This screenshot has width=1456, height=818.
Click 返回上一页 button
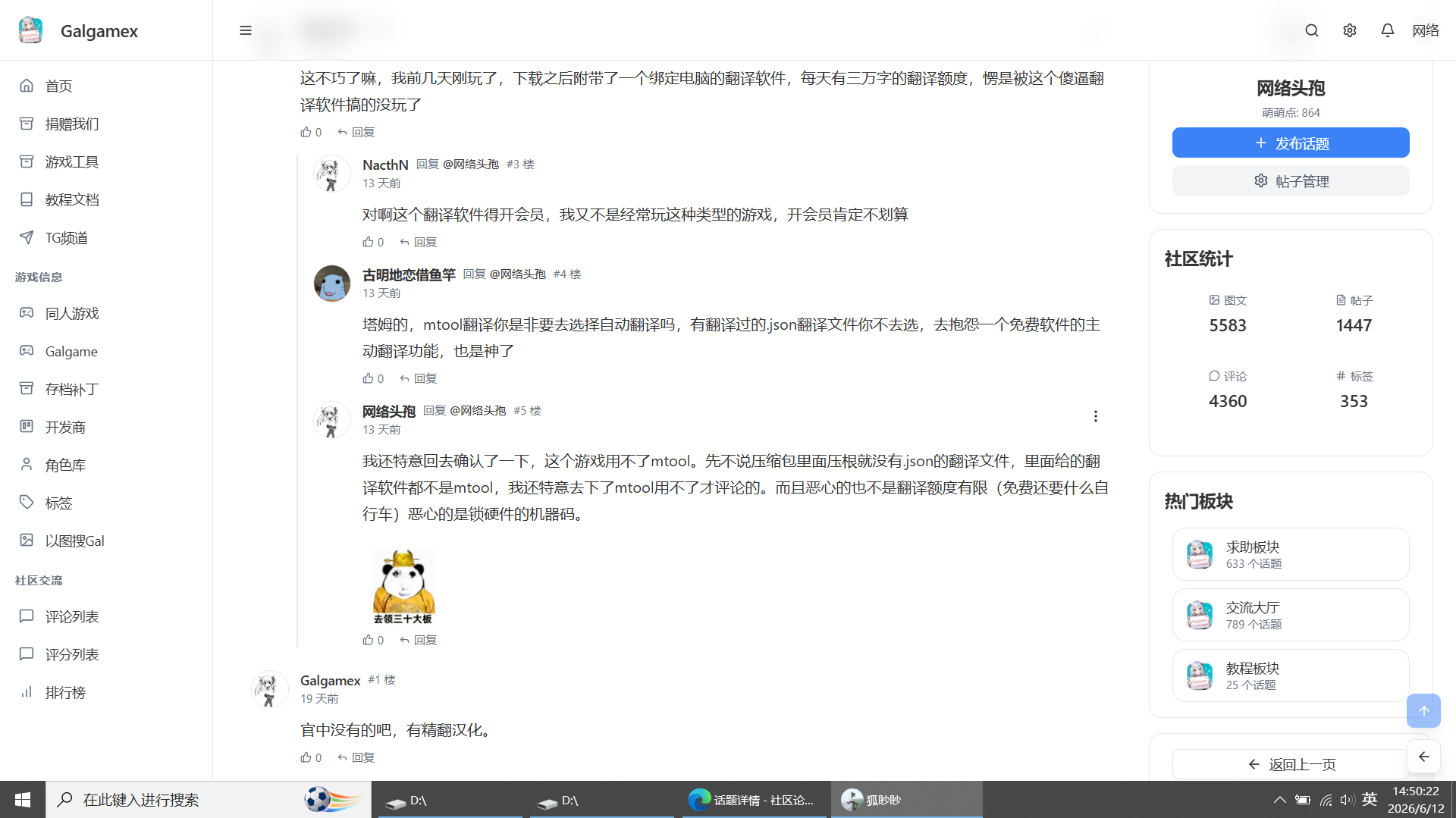[x=1291, y=764]
